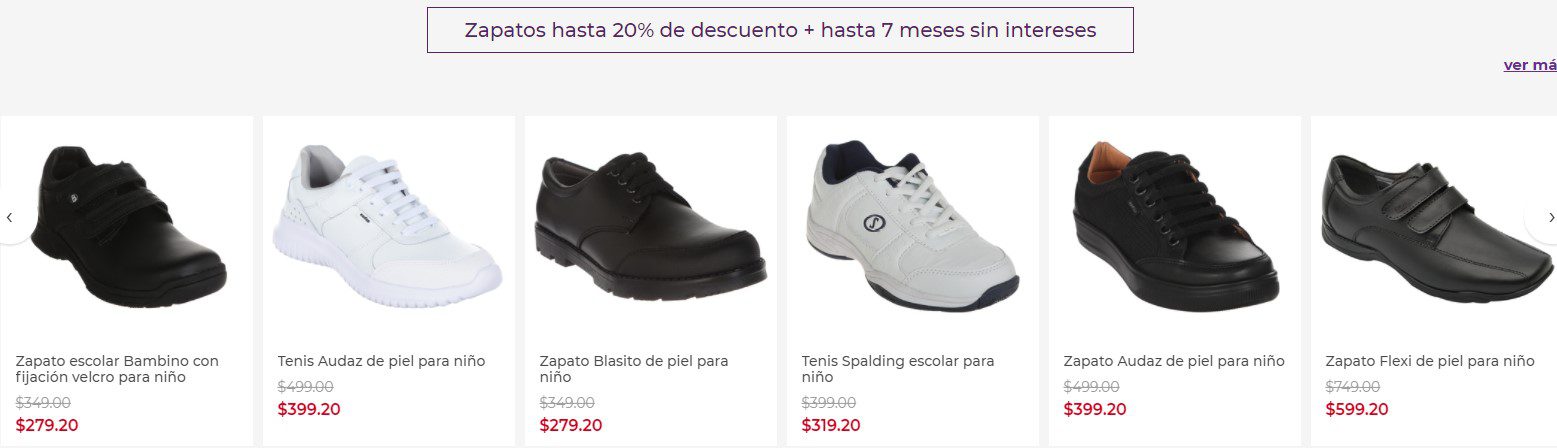Click the shoes discount promo banner

(x=780, y=30)
